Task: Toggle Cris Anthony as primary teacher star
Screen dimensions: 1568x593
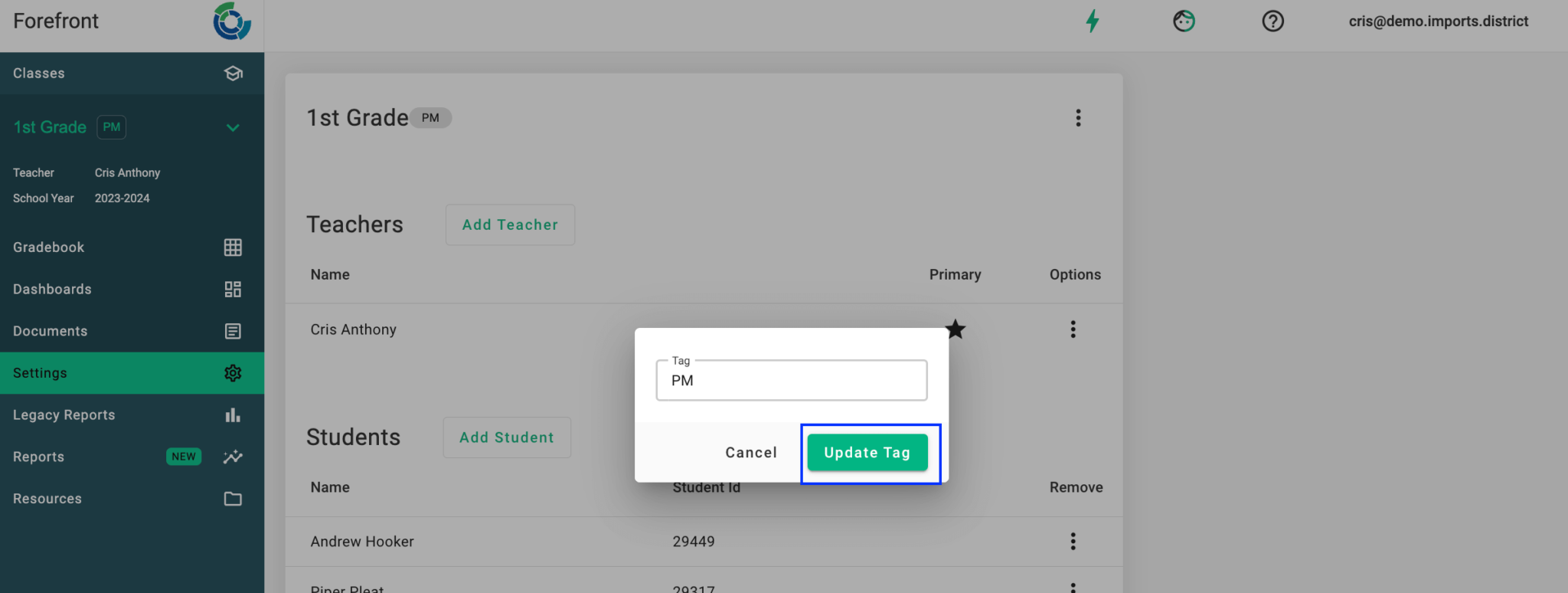Action: point(955,329)
